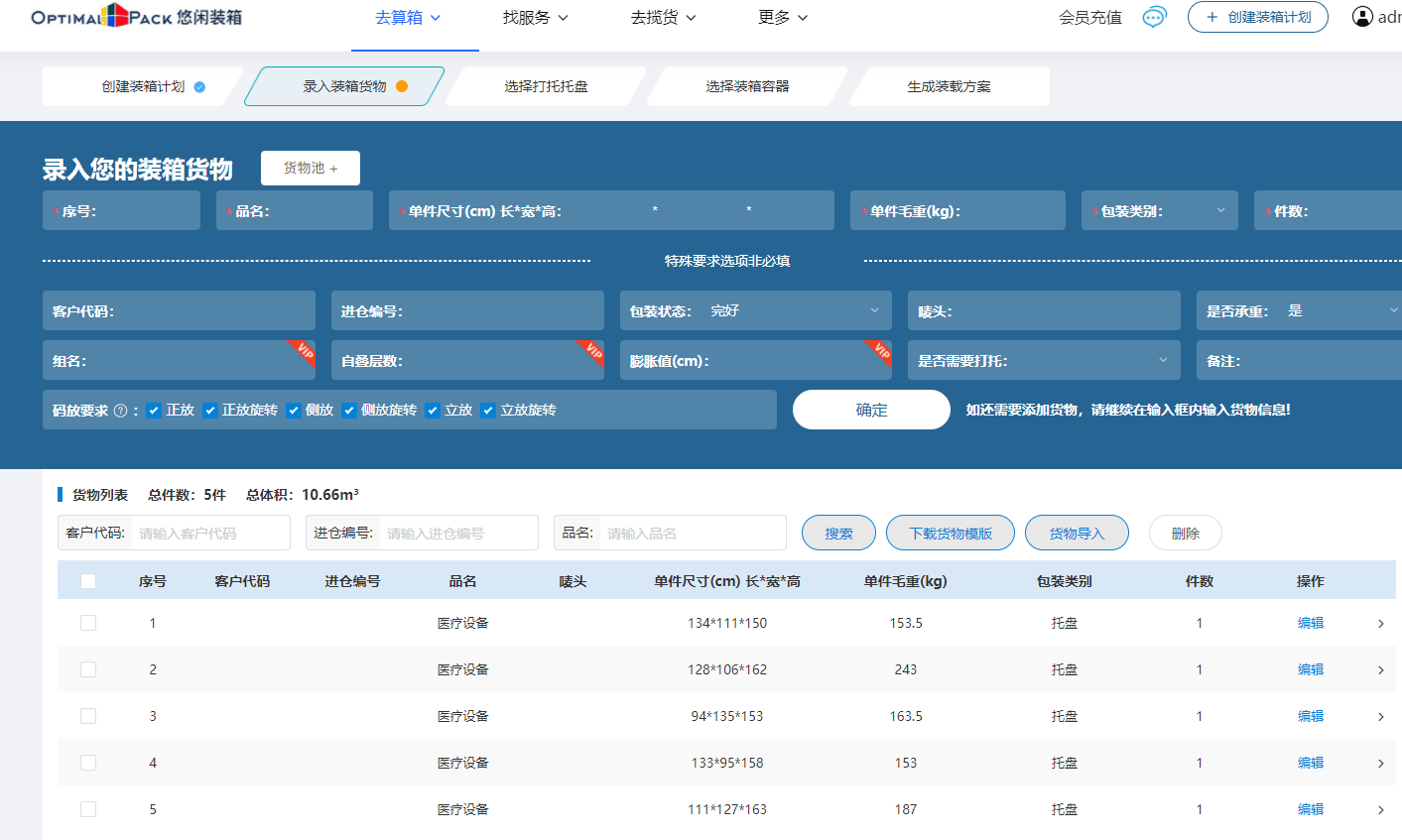The width and height of the screenshot is (1402, 840).
Task: Focus the 请输入品名 search field
Action: (x=692, y=534)
